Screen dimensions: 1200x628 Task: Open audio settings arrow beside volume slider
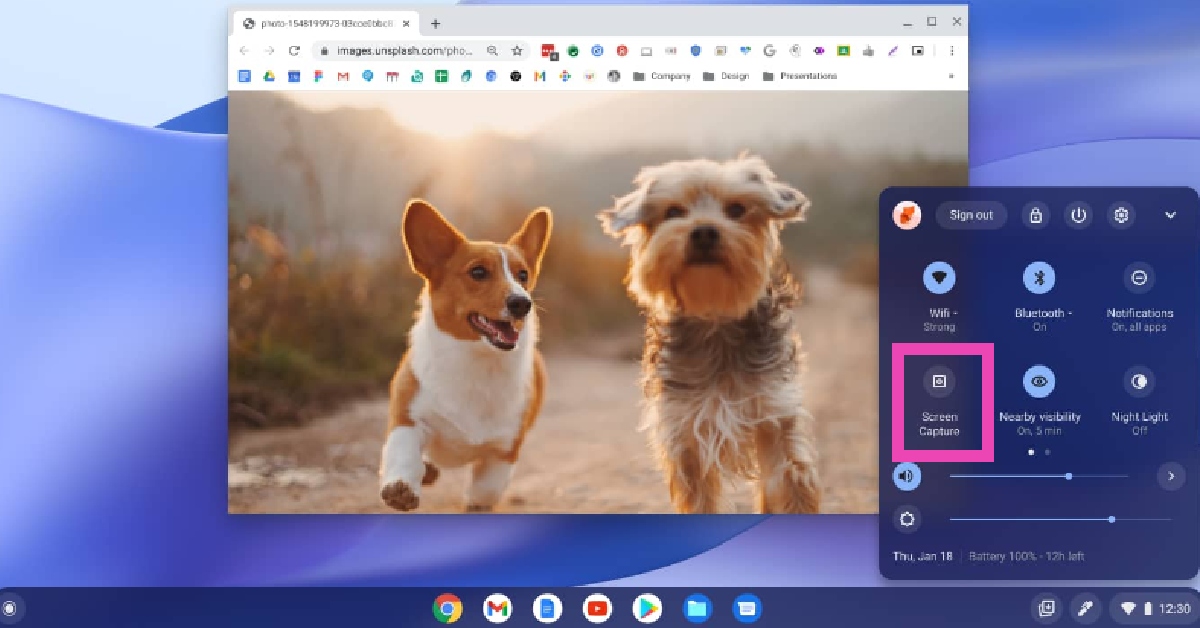pyautogui.click(x=1171, y=476)
